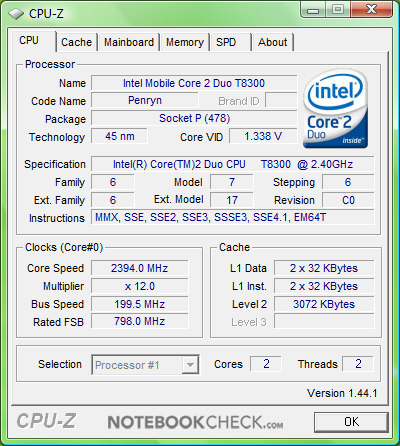Show the About tab

click(x=273, y=42)
